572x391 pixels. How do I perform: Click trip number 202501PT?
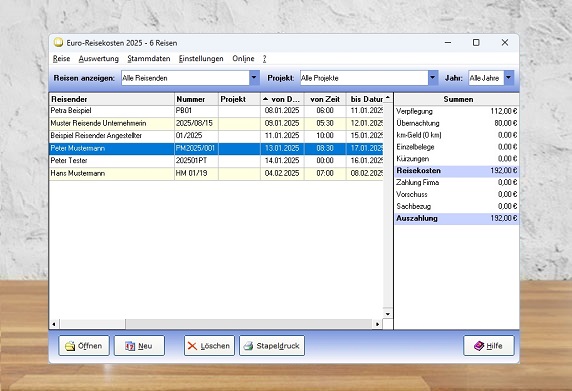point(192,160)
